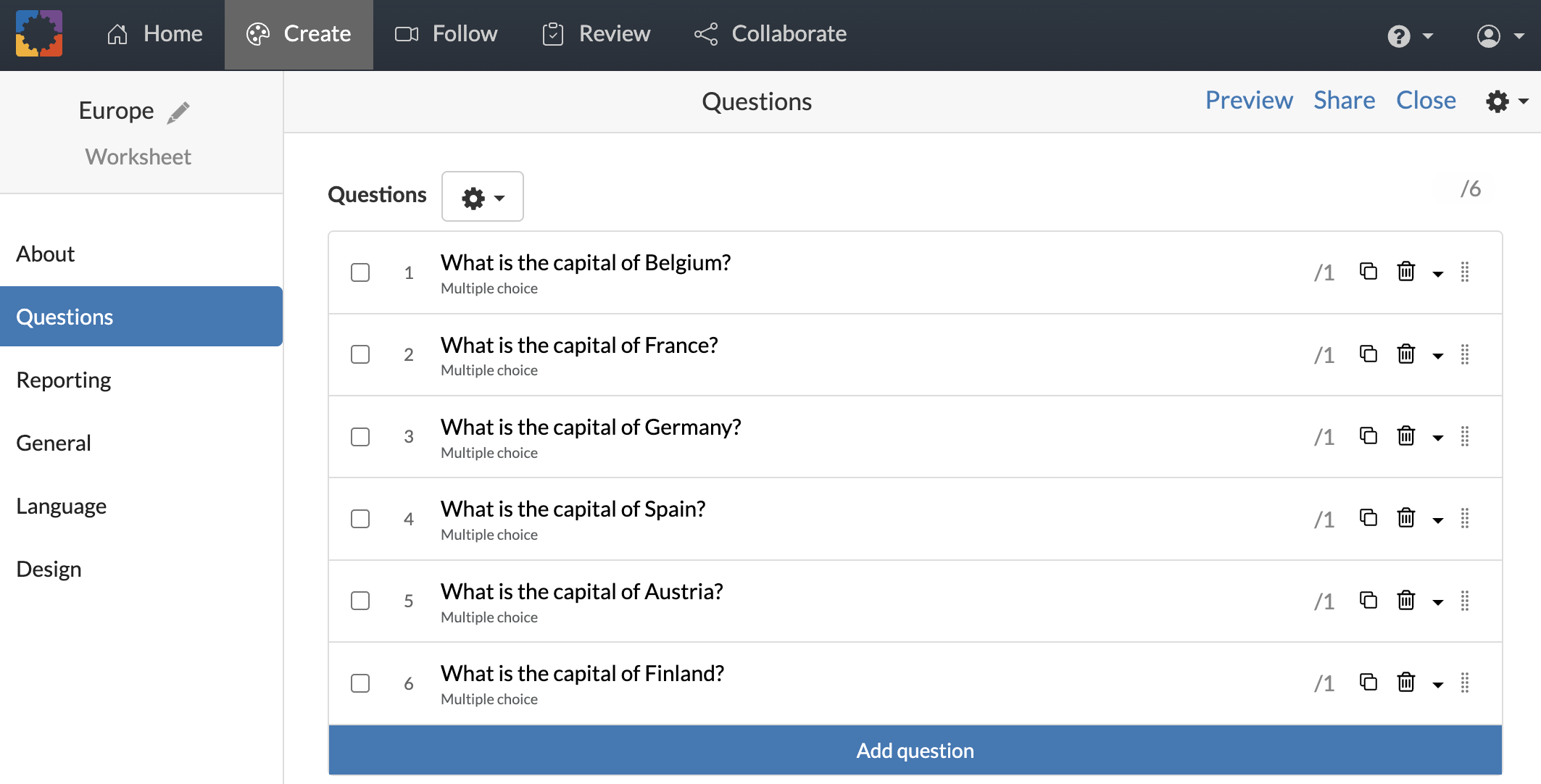Click the Add question button
This screenshot has height=784, width=1541.
click(x=914, y=750)
